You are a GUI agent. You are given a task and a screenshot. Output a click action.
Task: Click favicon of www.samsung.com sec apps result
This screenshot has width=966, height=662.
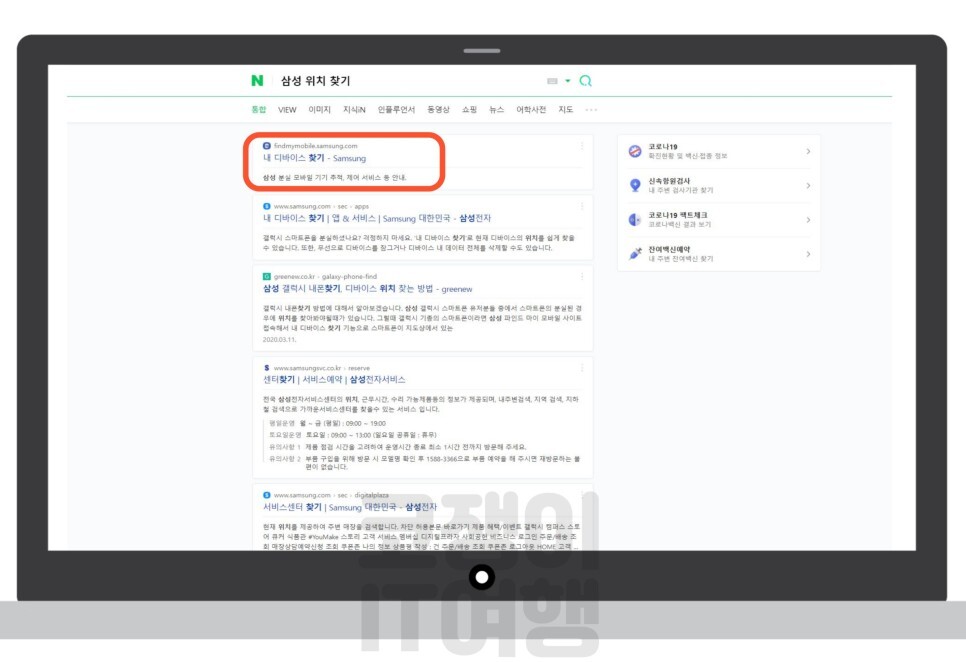267,206
